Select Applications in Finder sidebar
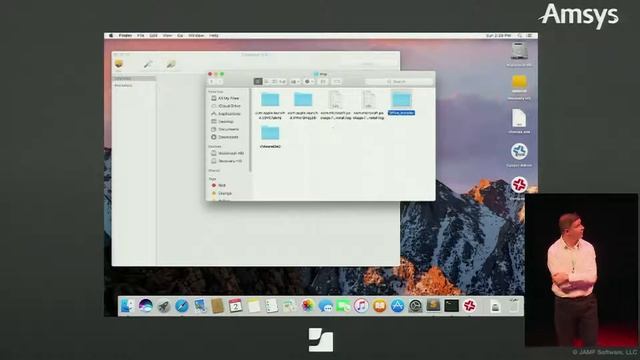The width and height of the screenshot is (640, 360). click(228, 114)
